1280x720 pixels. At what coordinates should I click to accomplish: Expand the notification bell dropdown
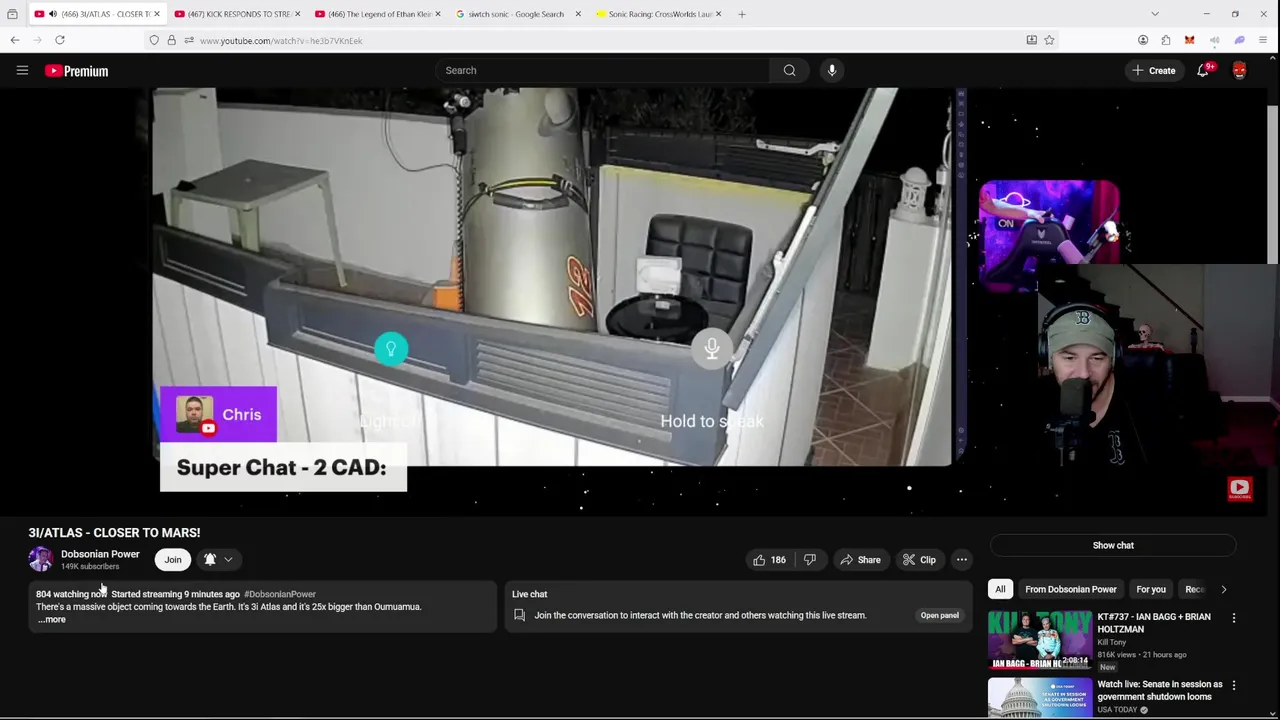(x=218, y=560)
